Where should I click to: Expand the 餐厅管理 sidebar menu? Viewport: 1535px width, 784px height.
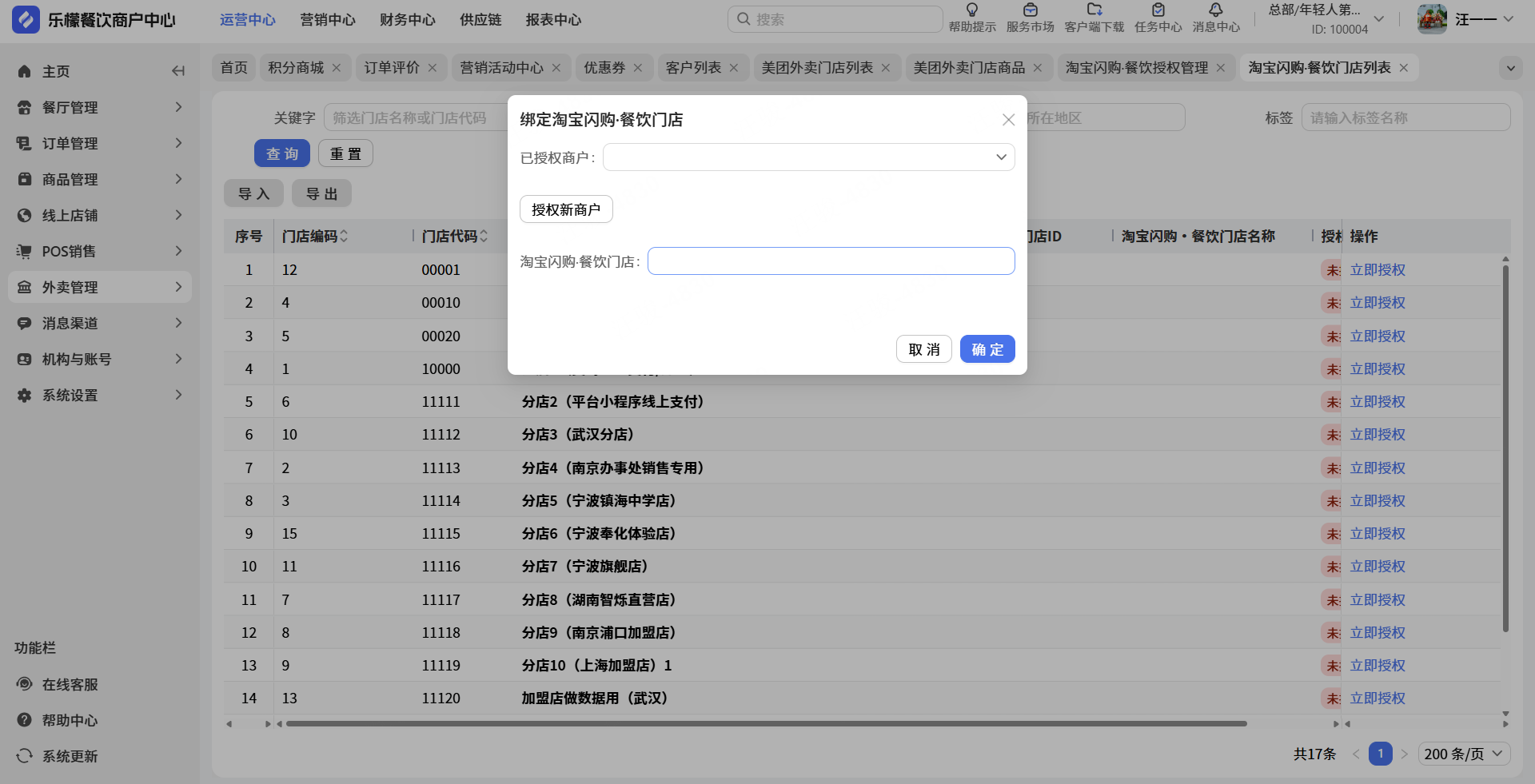pyautogui.click(x=100, y=107)
